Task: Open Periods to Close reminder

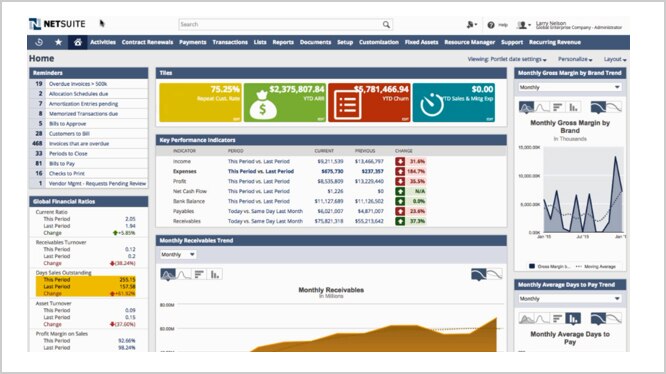Action: [68, 153]
